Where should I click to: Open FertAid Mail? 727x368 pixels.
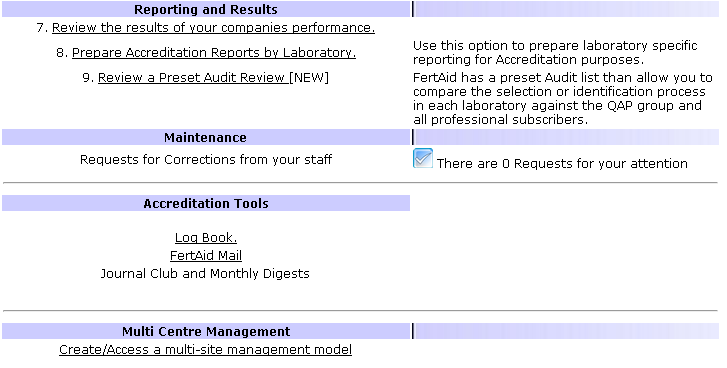pyautogui.click(x=206, y=256)
